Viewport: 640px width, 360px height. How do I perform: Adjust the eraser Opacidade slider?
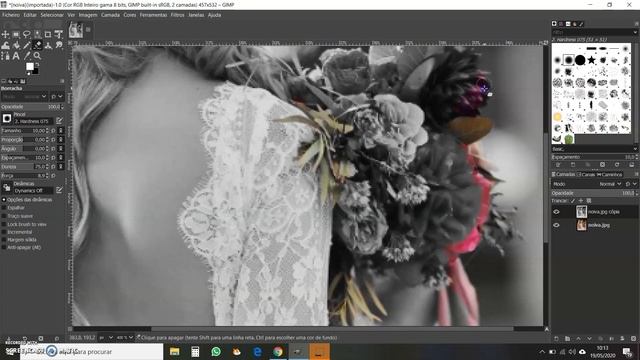[x=31, y=107]
